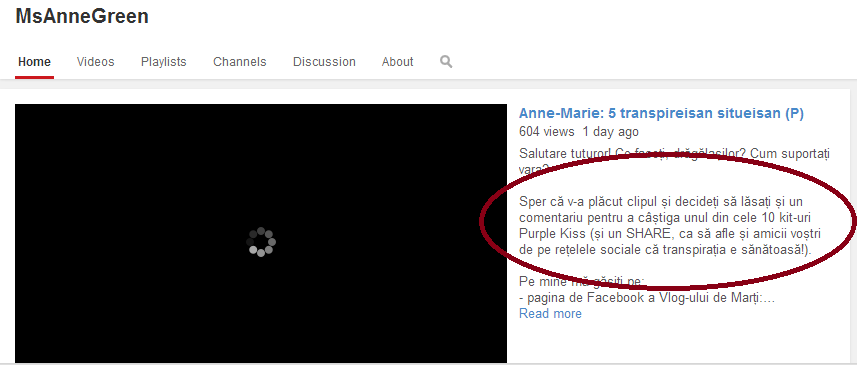
Task: Open the Videos tab
Action: tap(96, 62)
